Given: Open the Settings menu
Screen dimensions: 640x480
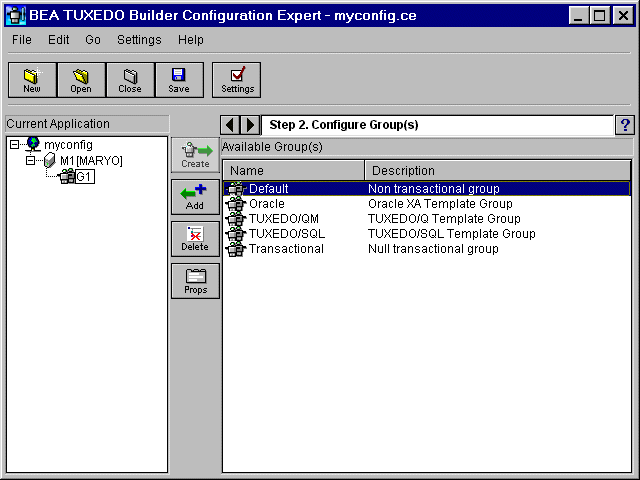Looking at the screenshot, I should click(139, 40).
